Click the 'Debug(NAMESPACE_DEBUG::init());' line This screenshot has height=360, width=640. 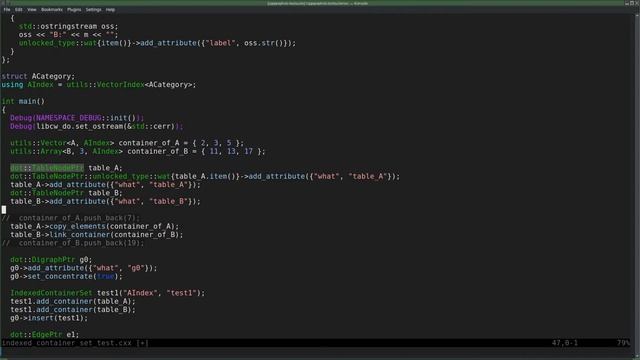pos(77,118)
